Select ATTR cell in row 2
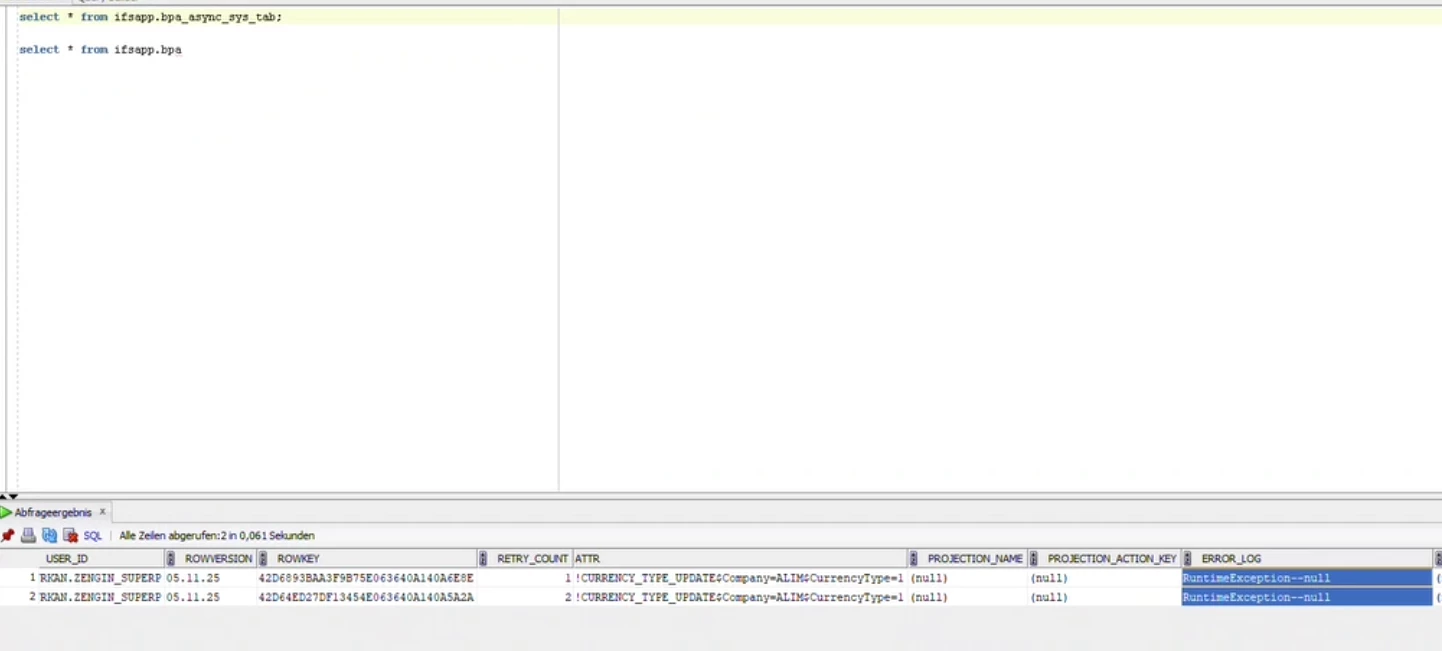Image resolution: width=1442 pixels, height=651 pixels. pos(740,597)
